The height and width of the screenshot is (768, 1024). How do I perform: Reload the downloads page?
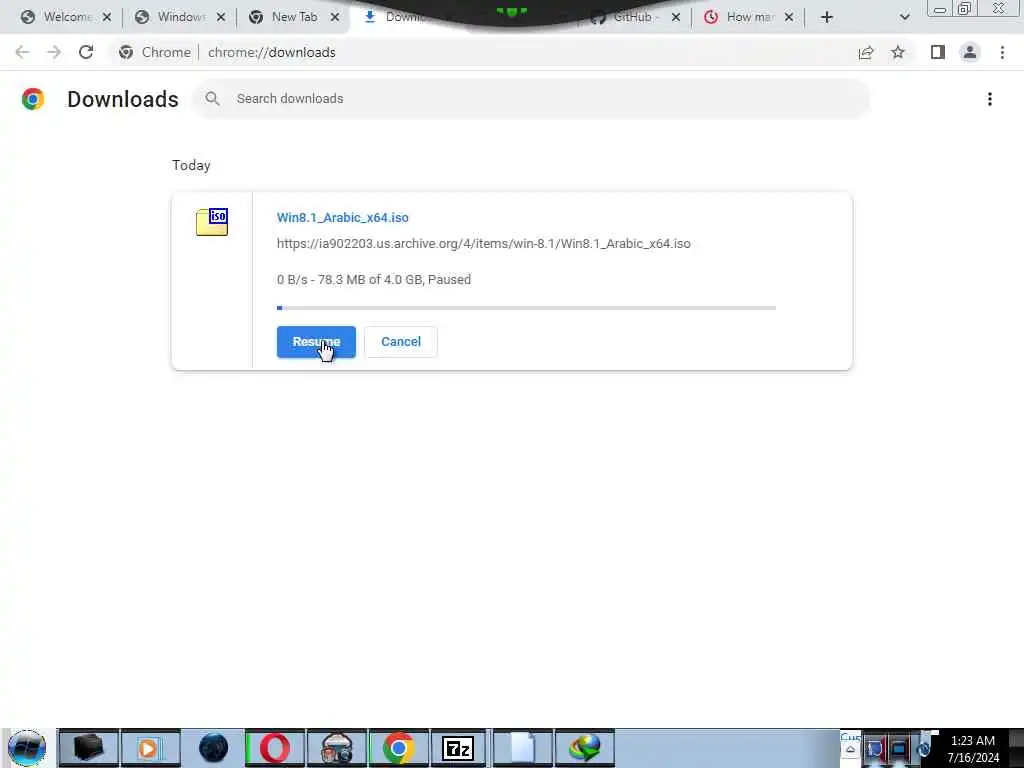[86, 52]
